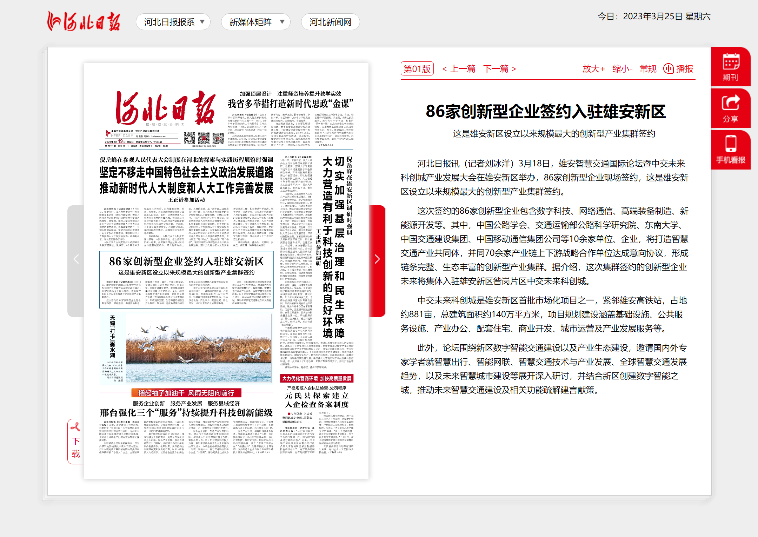This screenshot has height=537, width=758.
Task: Click 上一篇 previous article link
Action: [x=457, y=69]
